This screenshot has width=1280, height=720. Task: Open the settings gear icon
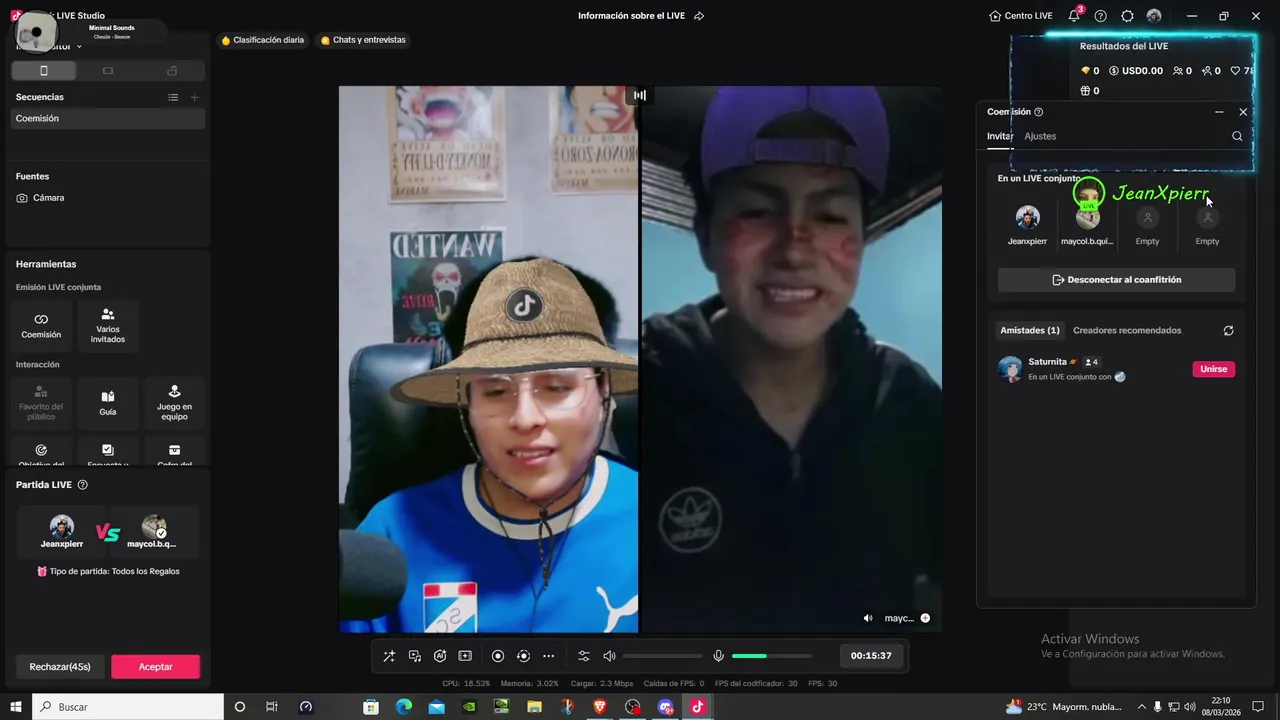point(1127,16)
